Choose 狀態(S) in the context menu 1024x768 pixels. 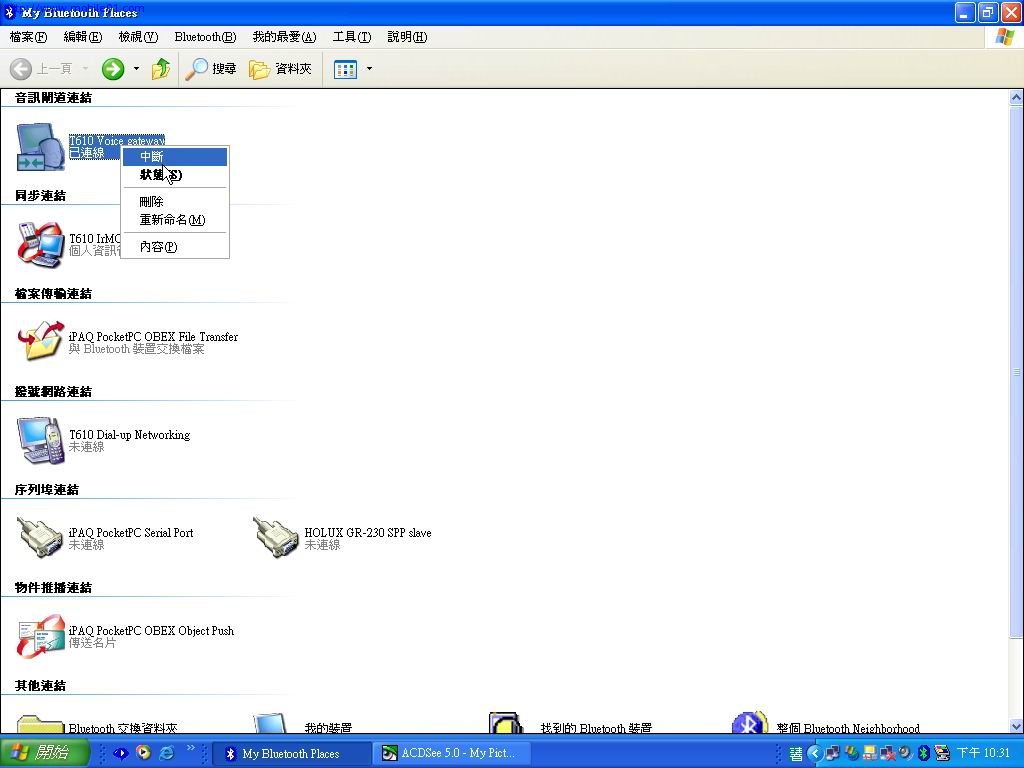(175, 175)
